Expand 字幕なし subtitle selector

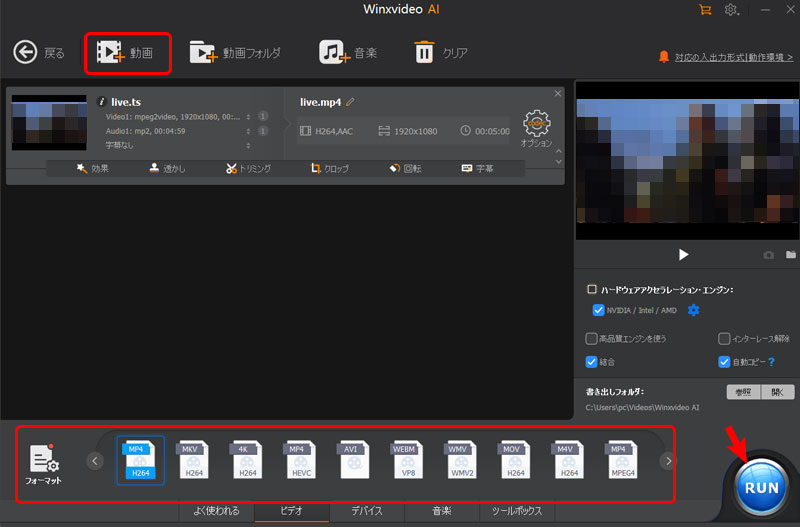[248, 145]
